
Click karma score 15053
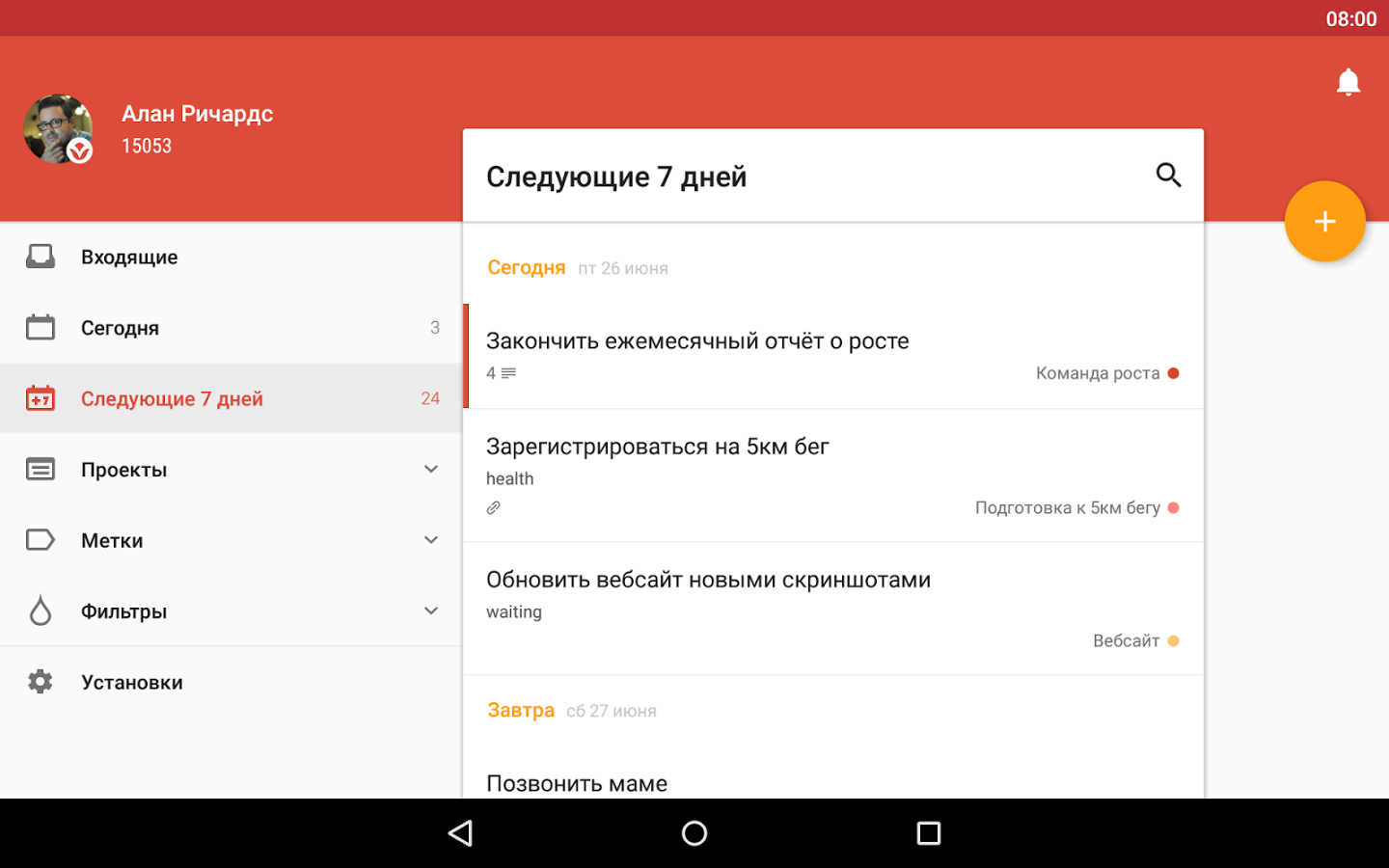pyautogui.click(x=147, y=146)
